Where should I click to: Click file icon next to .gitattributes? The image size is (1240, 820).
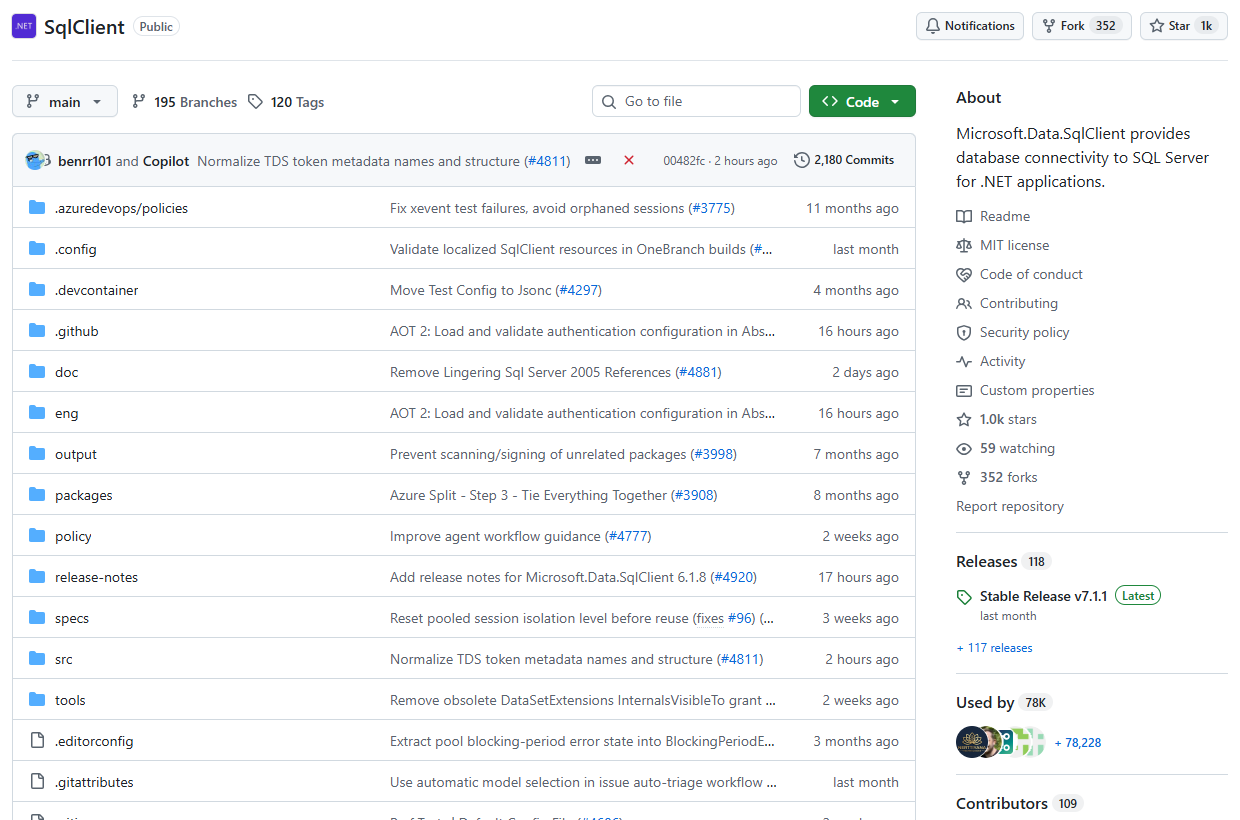tap(37, 782)
